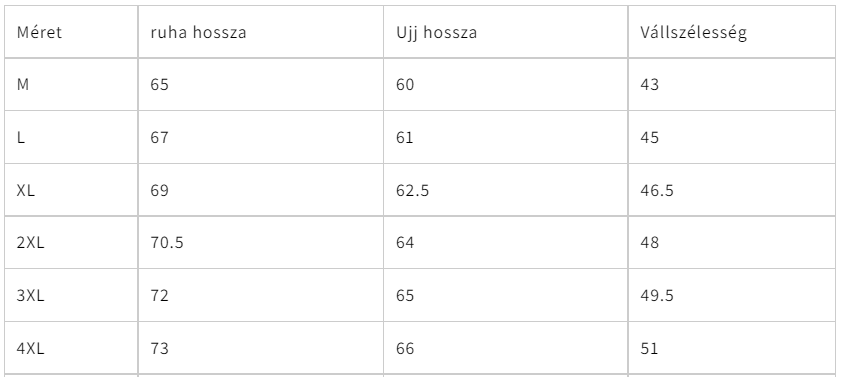Click dress length 65 for size M
This screenshot has height=377, width=842.
[159, 85]
